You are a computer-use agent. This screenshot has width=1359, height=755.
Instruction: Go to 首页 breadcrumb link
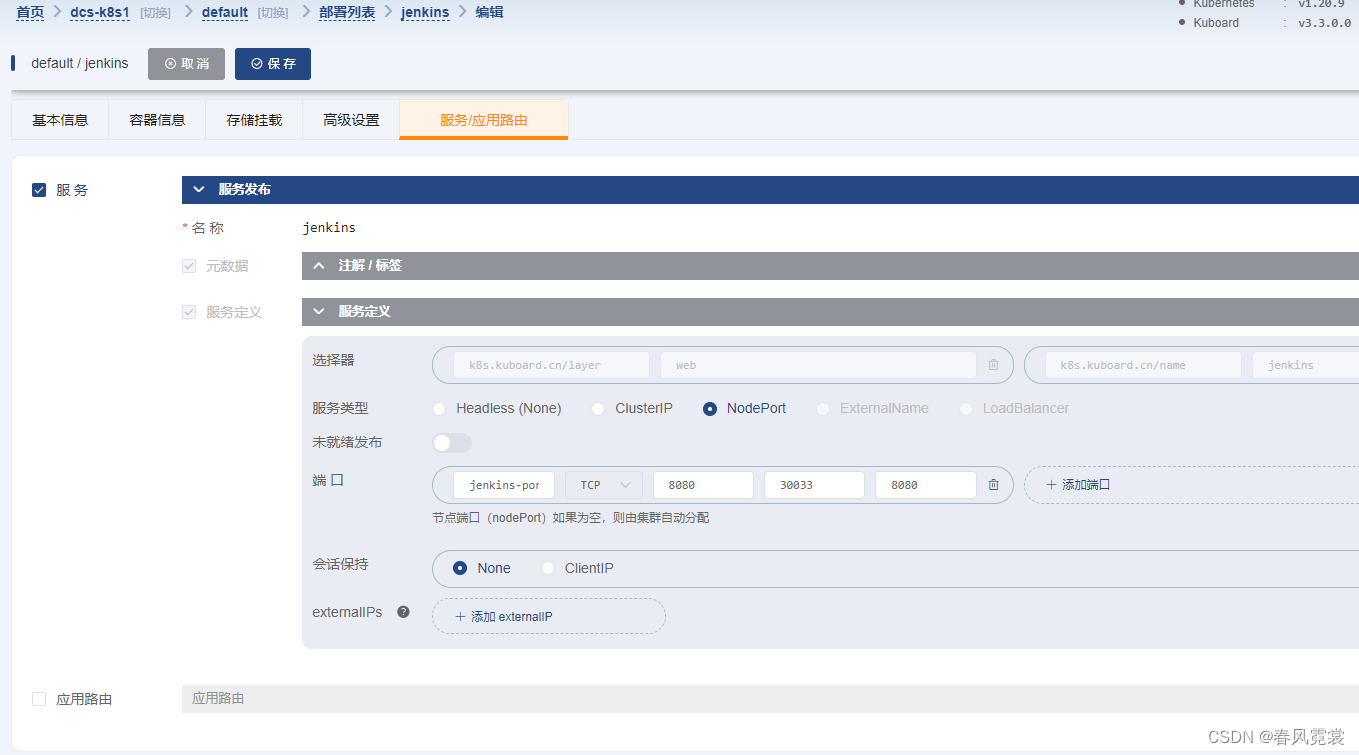(x=30, y=12)
